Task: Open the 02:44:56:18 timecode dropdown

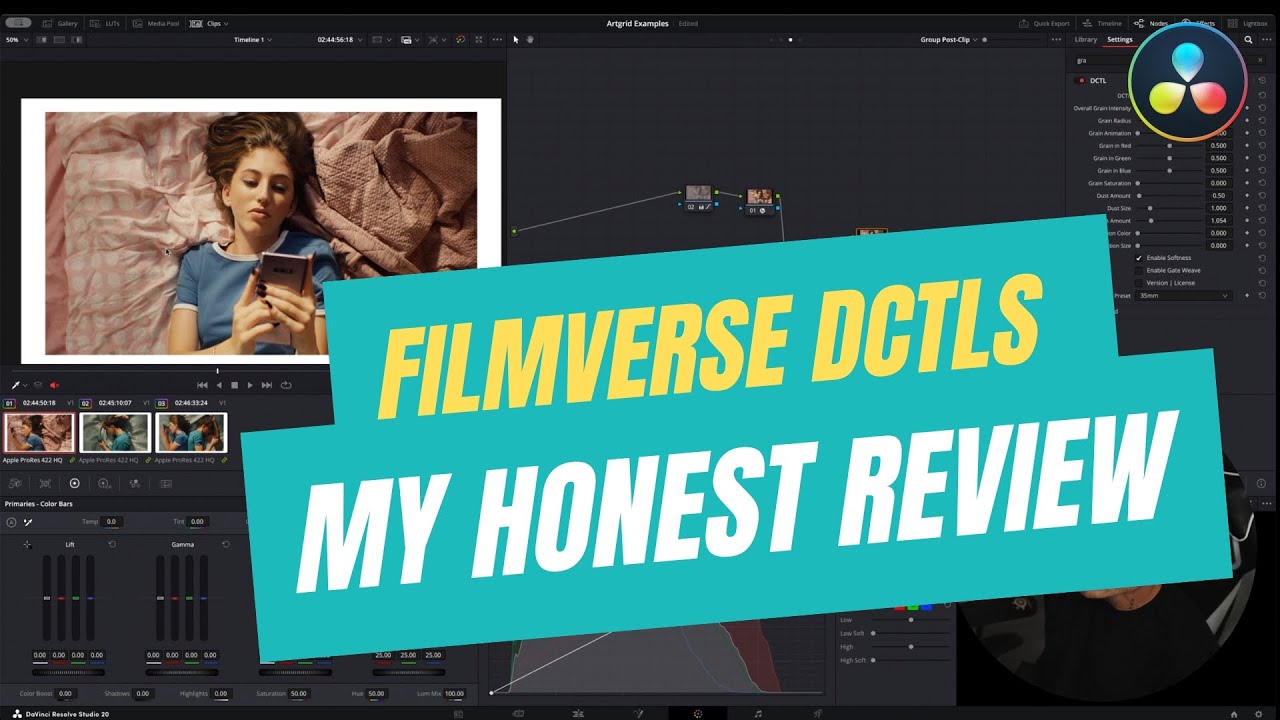Action: coord(338,40)
